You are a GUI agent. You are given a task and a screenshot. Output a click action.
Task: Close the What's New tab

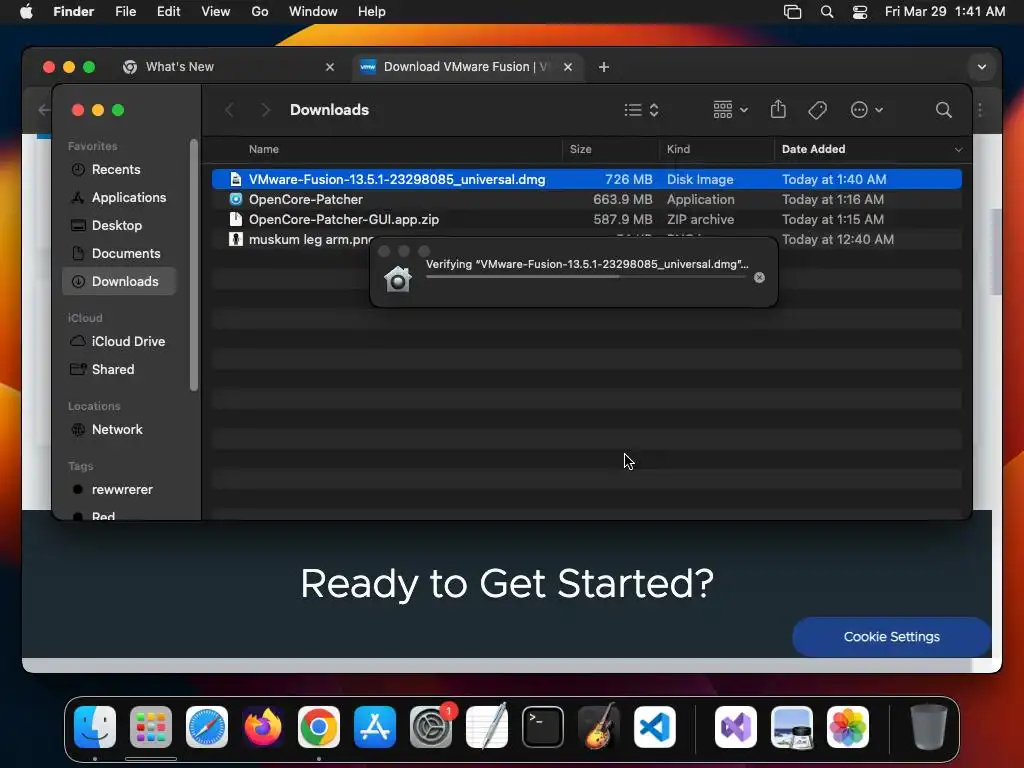tap(330, 67)
